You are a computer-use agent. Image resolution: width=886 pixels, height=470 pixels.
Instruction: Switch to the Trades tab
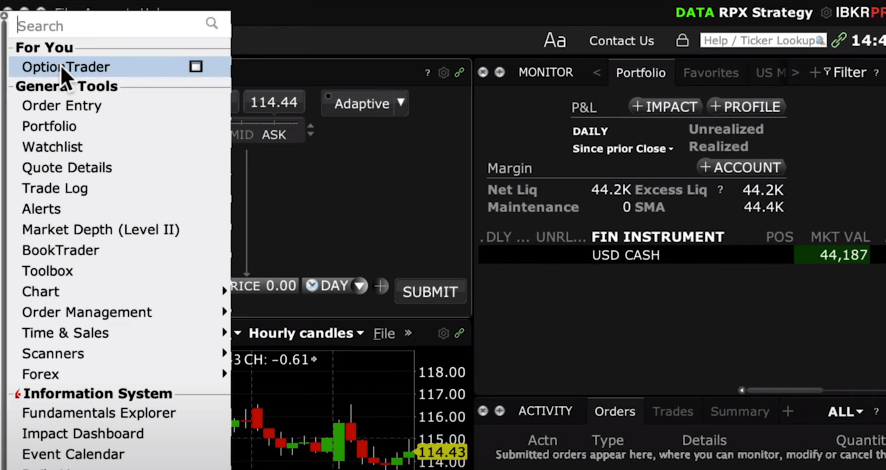[673, 411]
